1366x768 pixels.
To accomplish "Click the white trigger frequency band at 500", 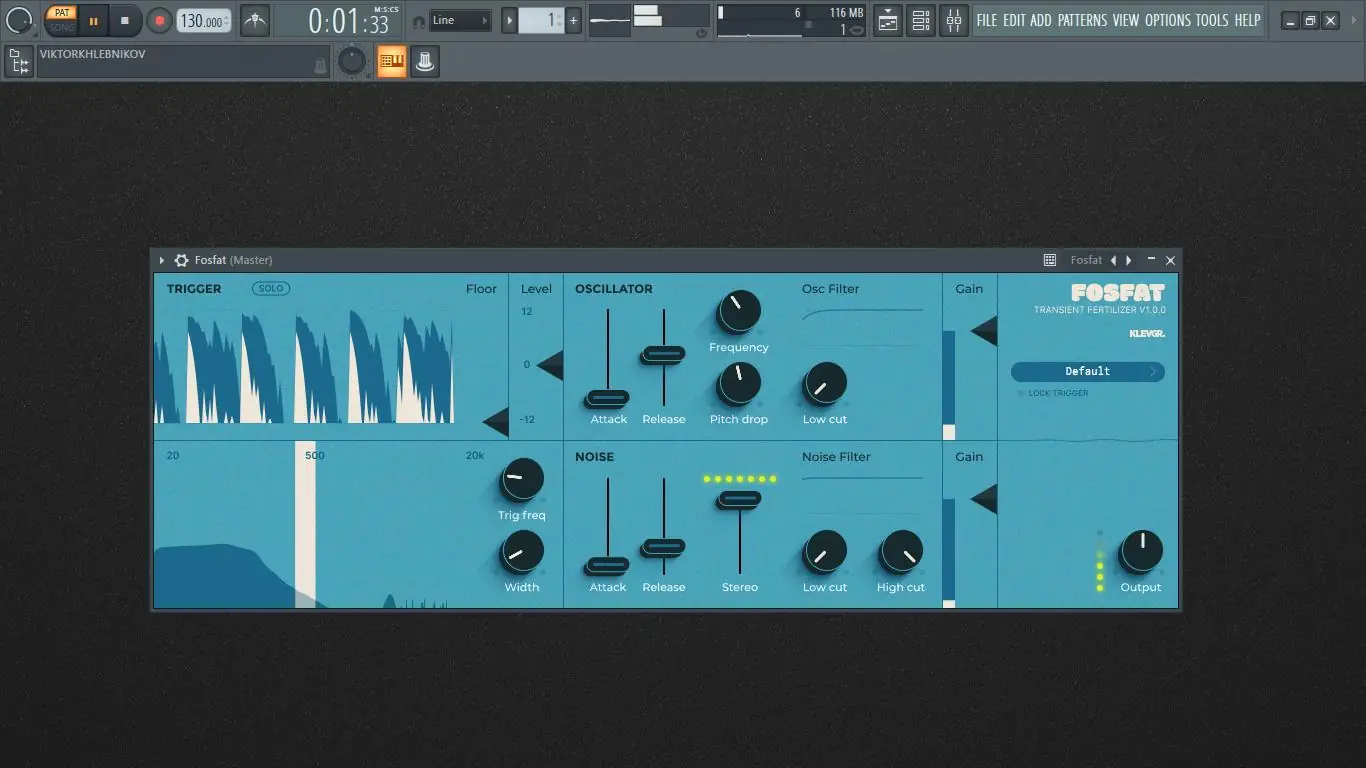I will [x=305, y=524].
